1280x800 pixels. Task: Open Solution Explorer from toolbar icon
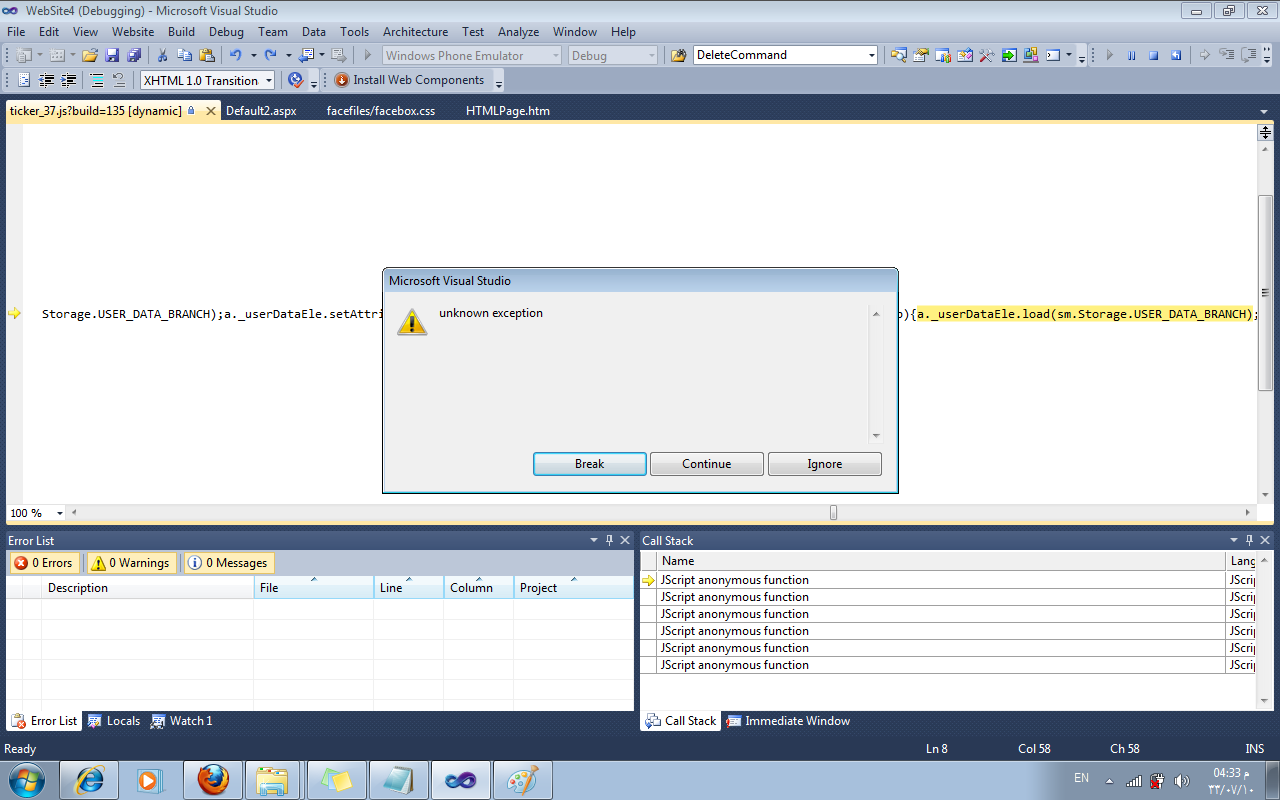(x=899, y=56)
